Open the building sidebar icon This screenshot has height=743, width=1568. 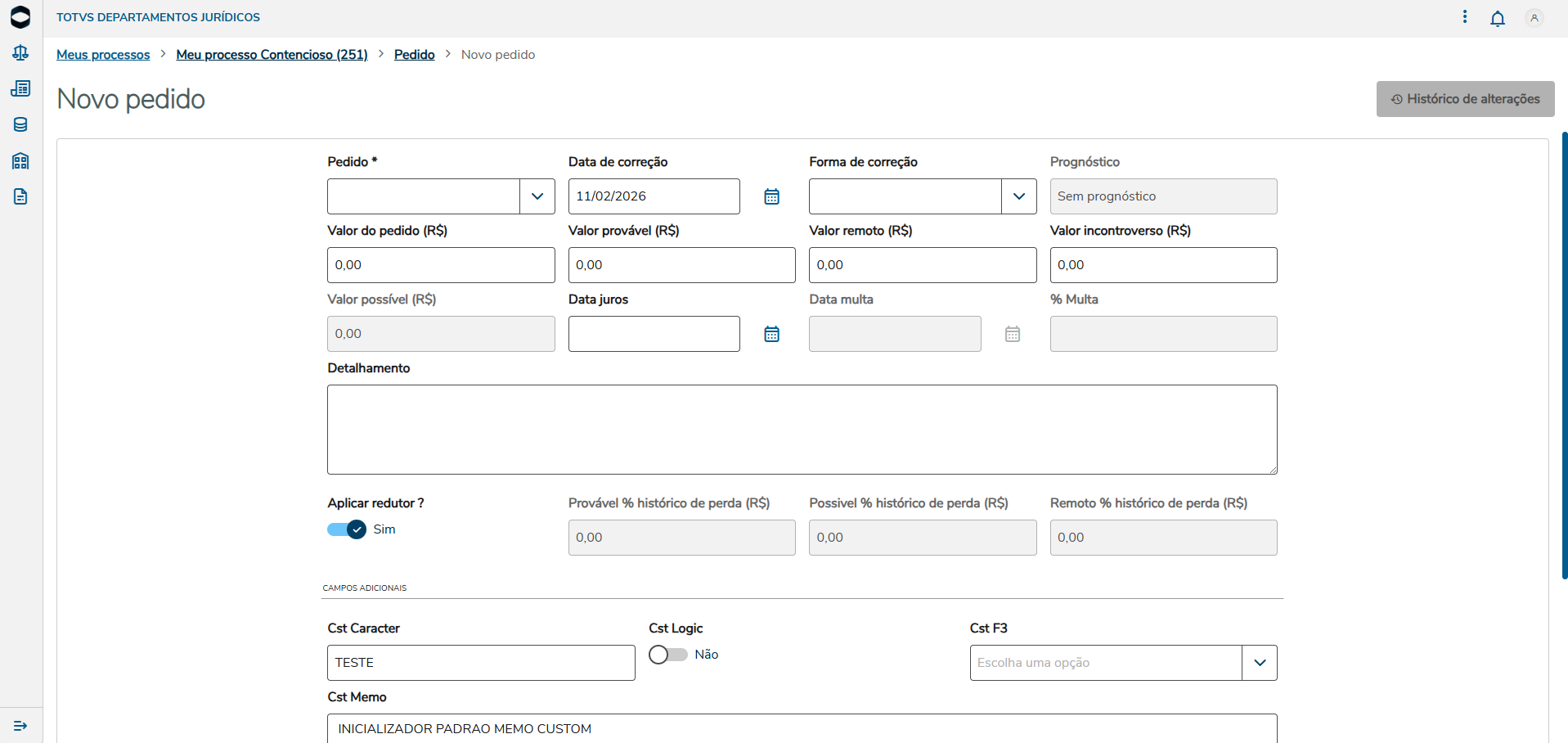(x=20, y=160)
